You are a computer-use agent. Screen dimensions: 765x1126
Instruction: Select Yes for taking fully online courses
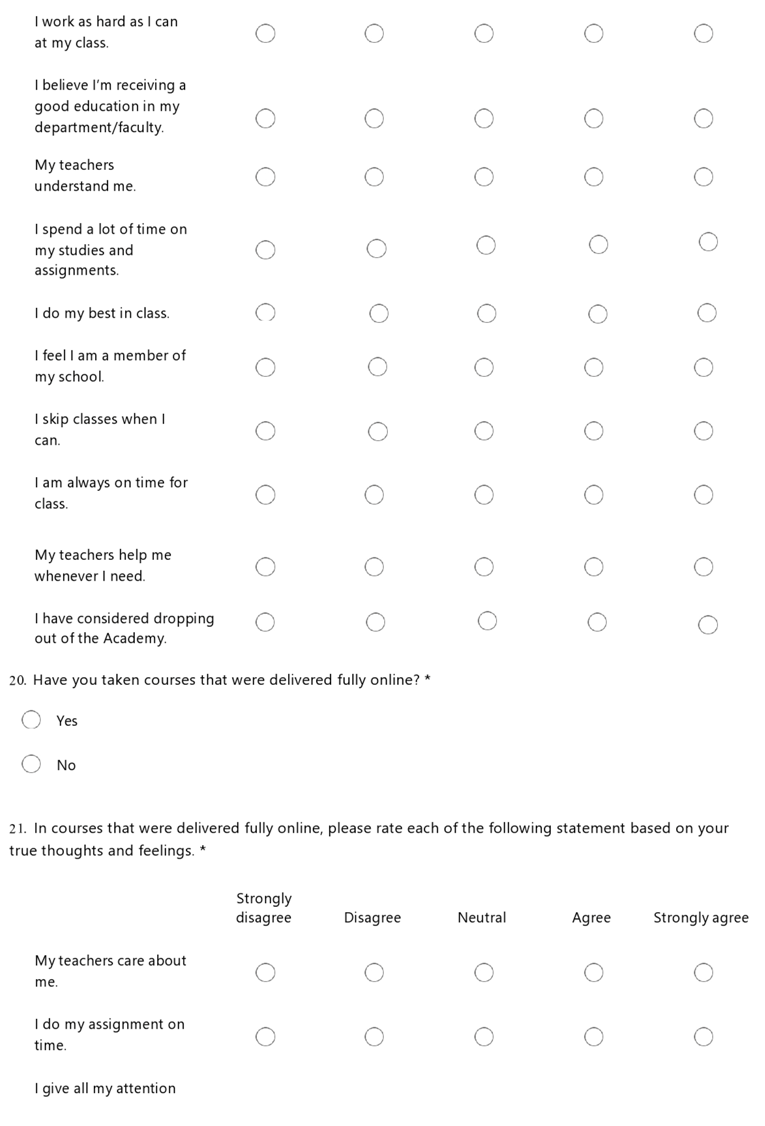click(x=32, y=720)
